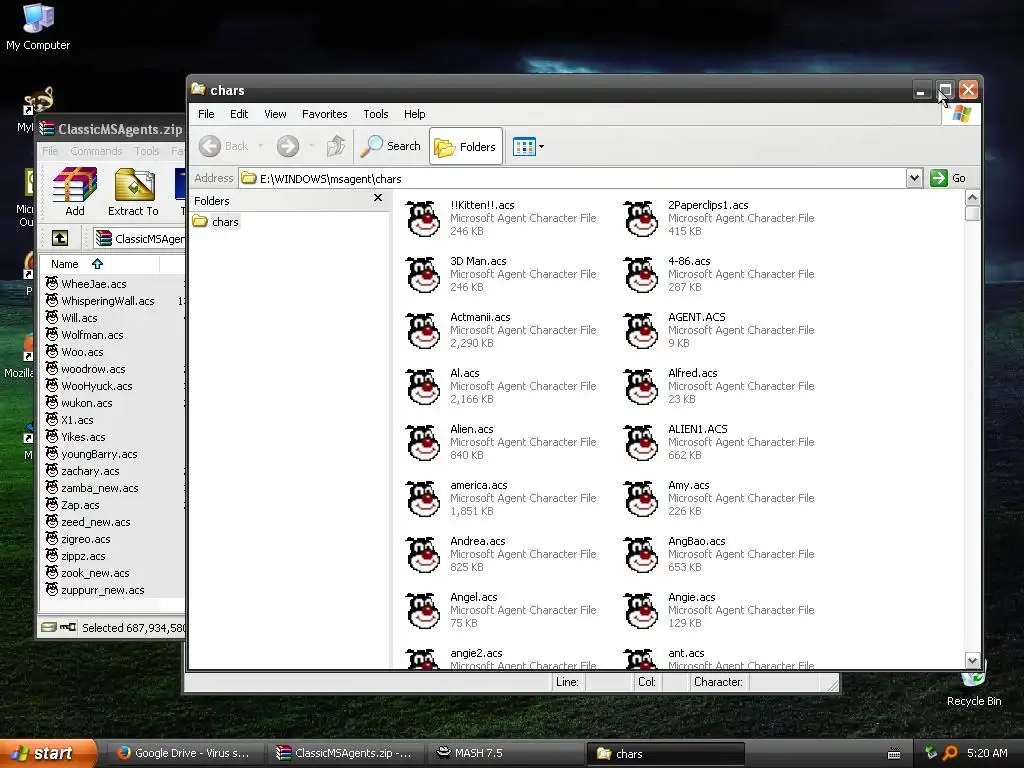This screenshot has width=1024, height=768.
Task: Open the Views dropdown button
Action: (x=528, y=147)
